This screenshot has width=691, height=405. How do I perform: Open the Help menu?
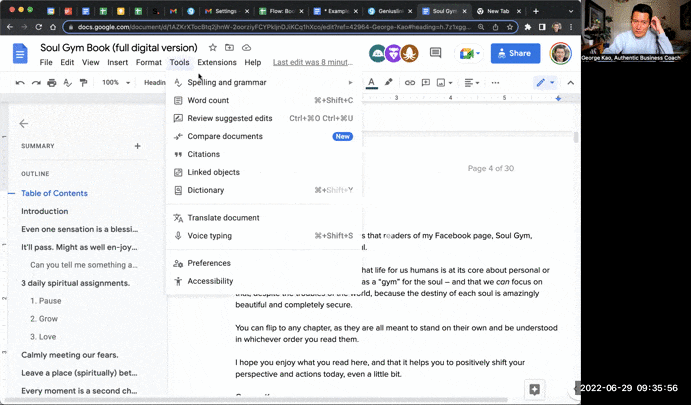click(253, 62)
